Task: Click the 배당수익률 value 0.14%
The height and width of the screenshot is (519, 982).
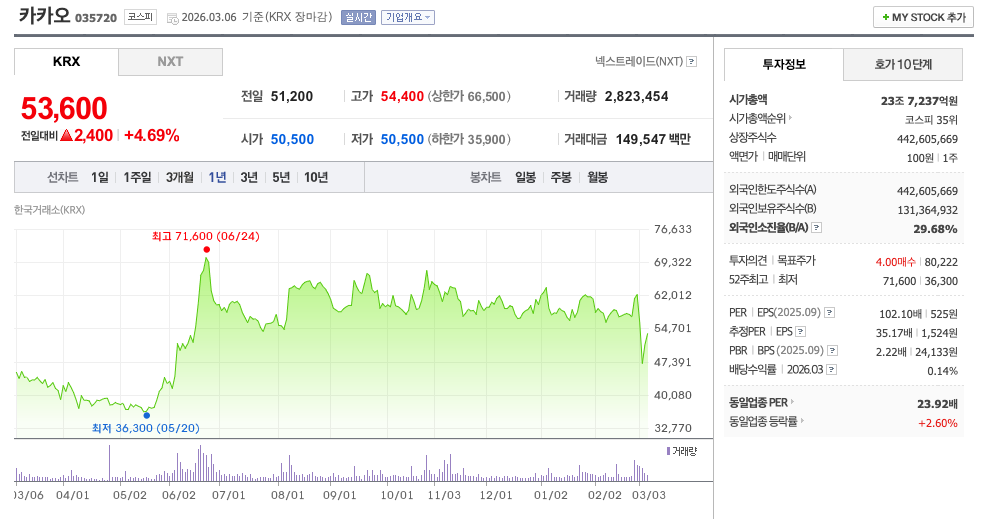Action: [x=943, y=371]
